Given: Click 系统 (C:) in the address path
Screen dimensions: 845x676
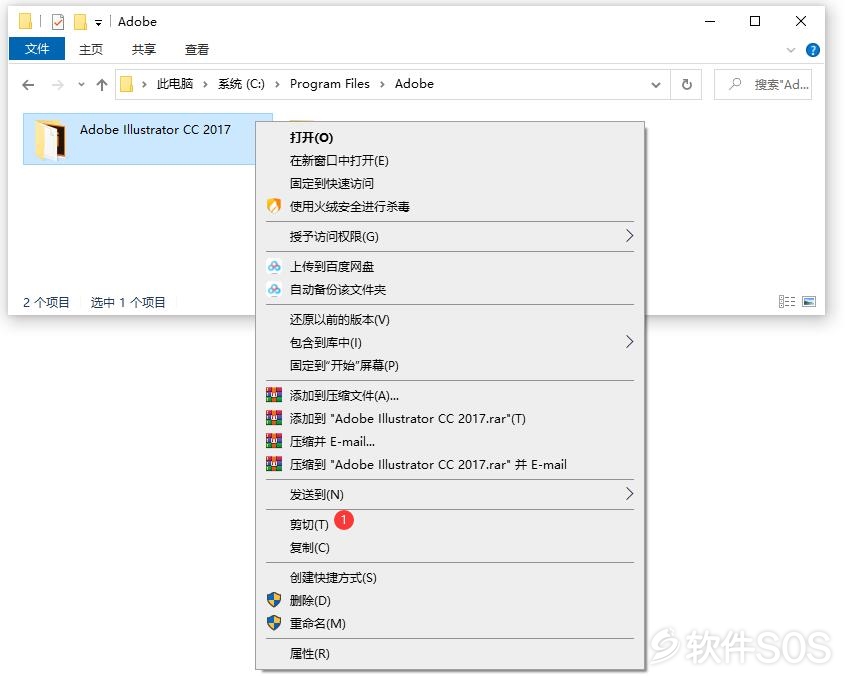Looking at the screenshot, I should tap(241, 84).
